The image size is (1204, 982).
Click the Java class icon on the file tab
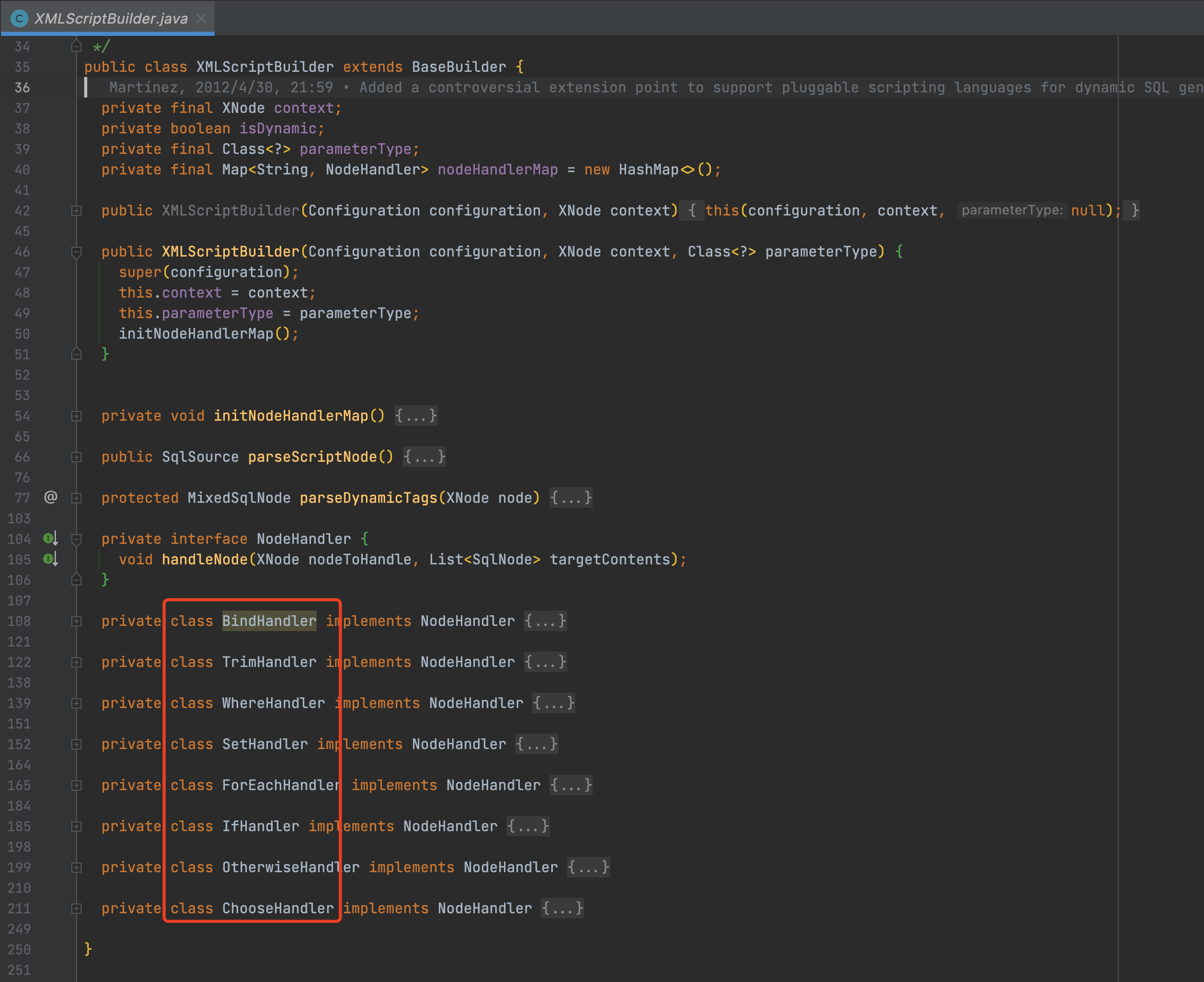[x=19, y=18]
